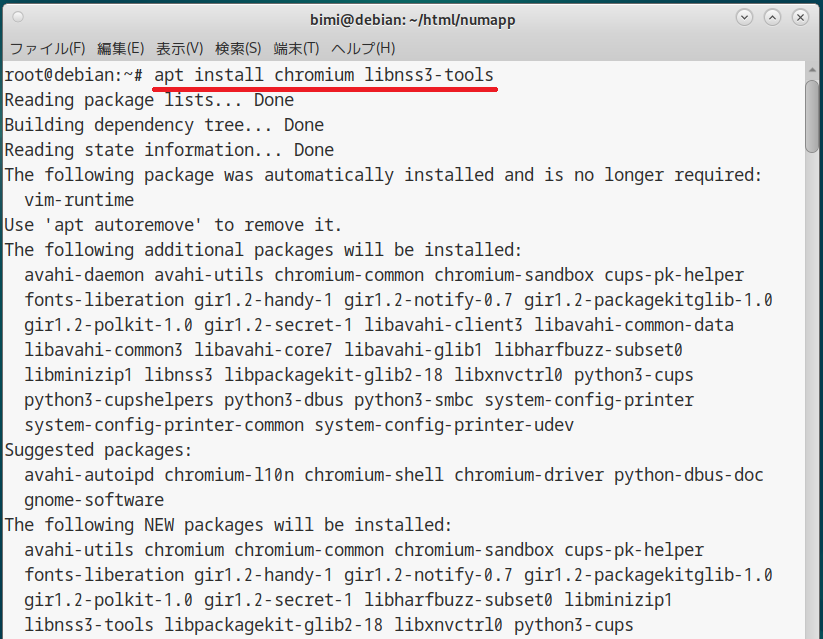
Task: Minimize the terminal window
Action: 744,18
